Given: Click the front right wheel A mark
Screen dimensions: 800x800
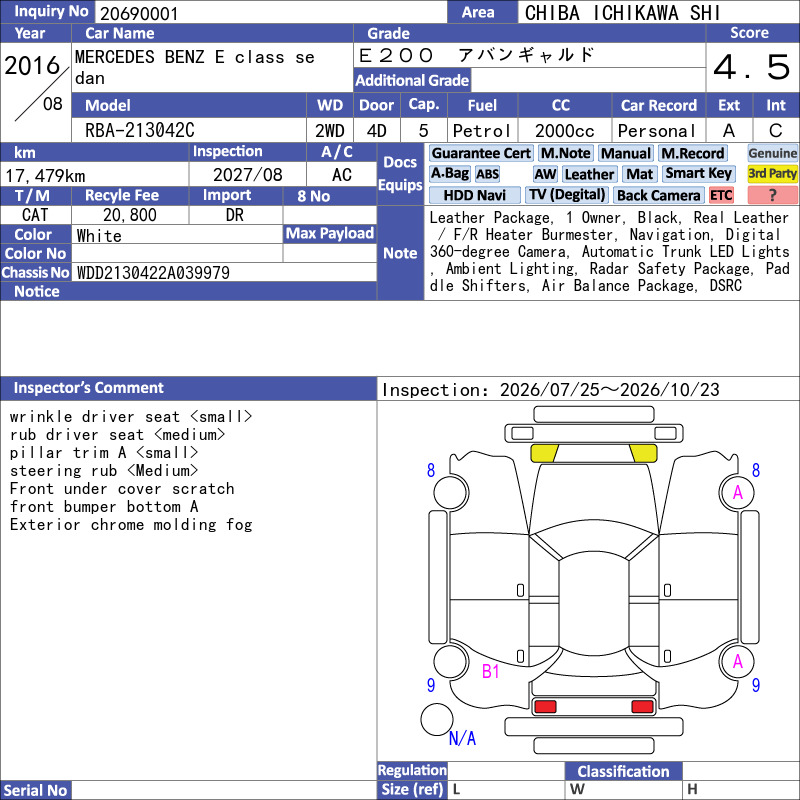Looking at the screenshot, I should 737,492.
